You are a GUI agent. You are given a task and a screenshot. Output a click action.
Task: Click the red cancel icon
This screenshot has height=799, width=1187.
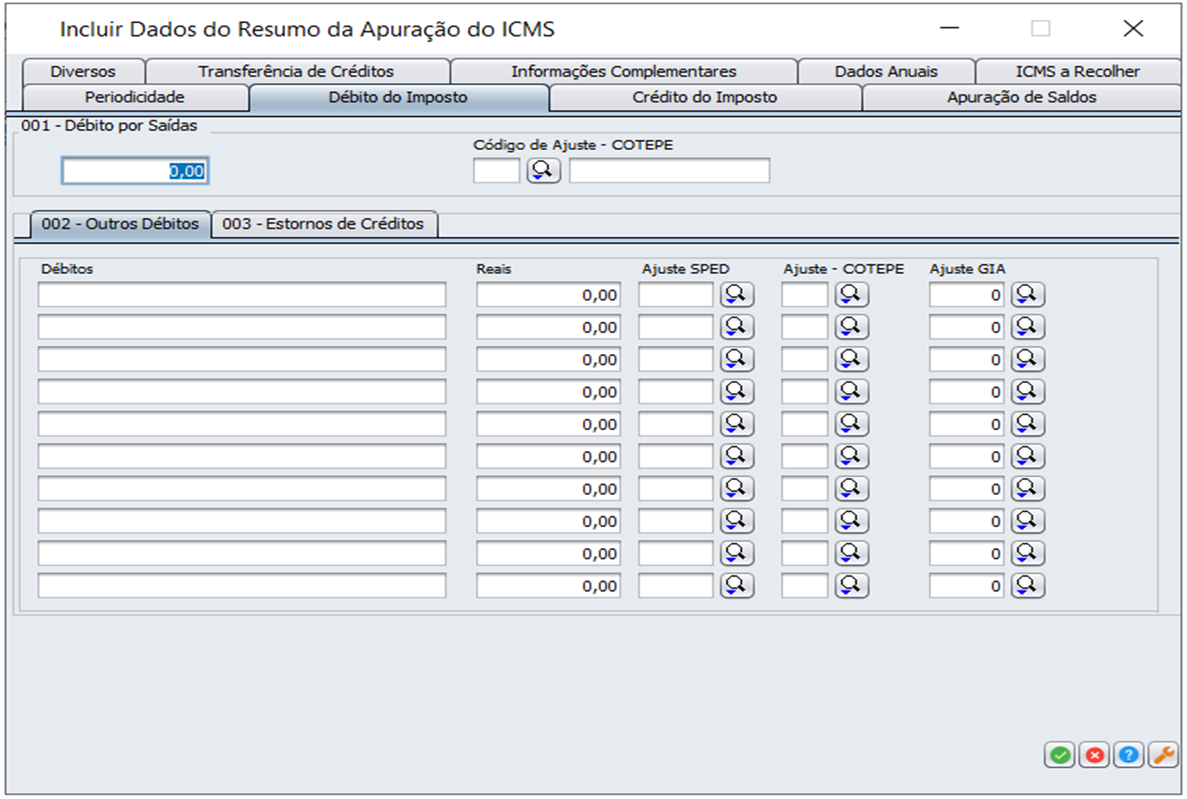pos(1093,756)
